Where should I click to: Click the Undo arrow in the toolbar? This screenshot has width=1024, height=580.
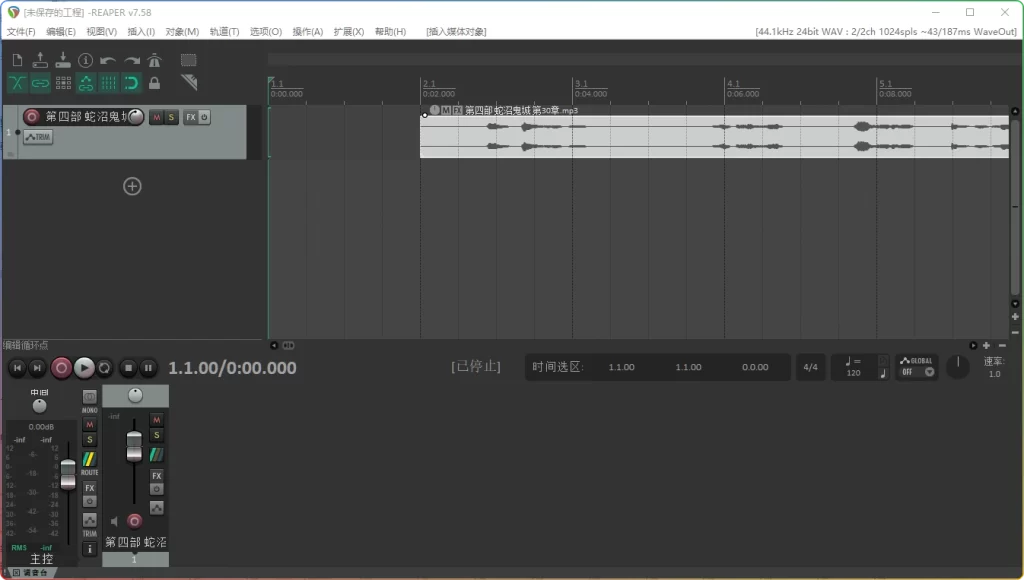[108, 60]
